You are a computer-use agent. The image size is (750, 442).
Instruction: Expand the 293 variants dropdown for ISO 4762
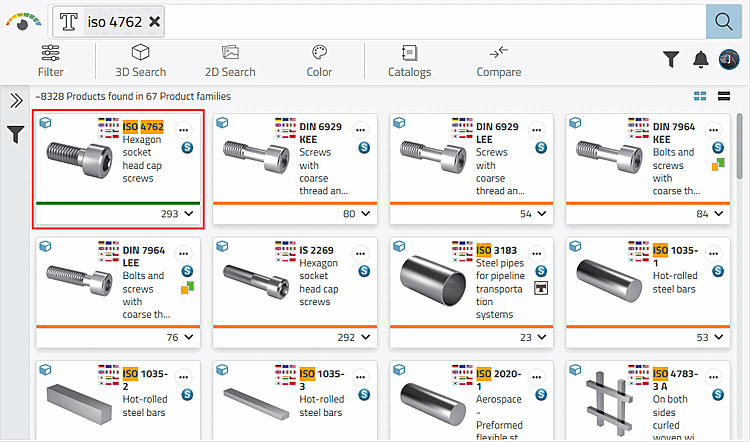188,214
